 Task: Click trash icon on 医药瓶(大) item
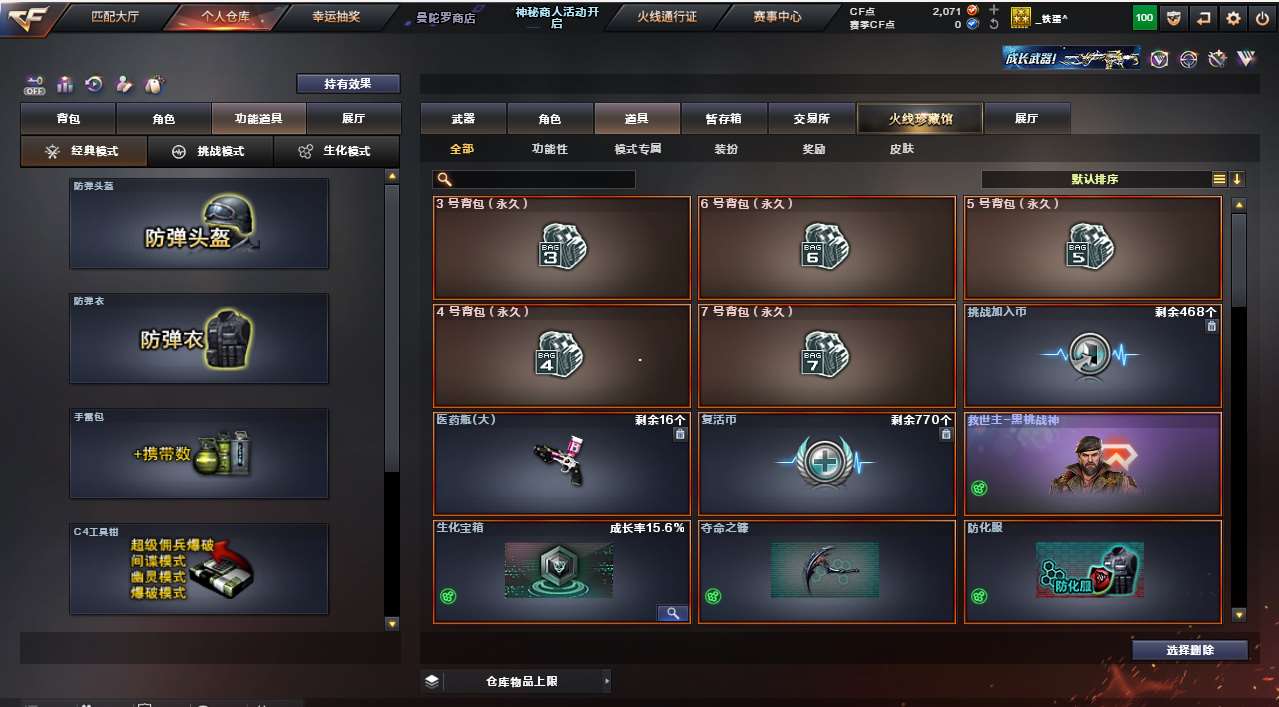pos(680,434)
